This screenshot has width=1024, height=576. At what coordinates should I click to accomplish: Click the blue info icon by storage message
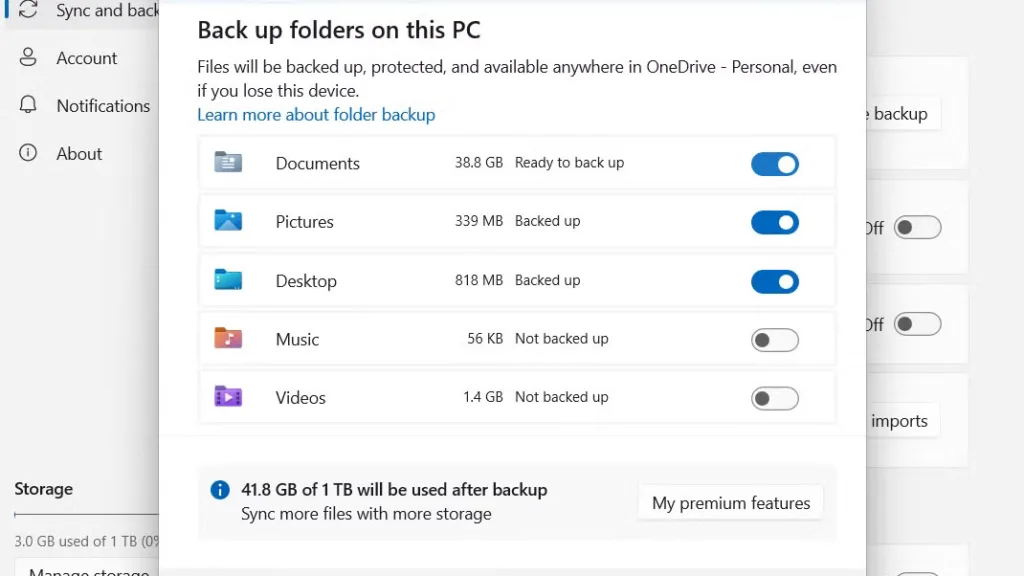(220, 490)
